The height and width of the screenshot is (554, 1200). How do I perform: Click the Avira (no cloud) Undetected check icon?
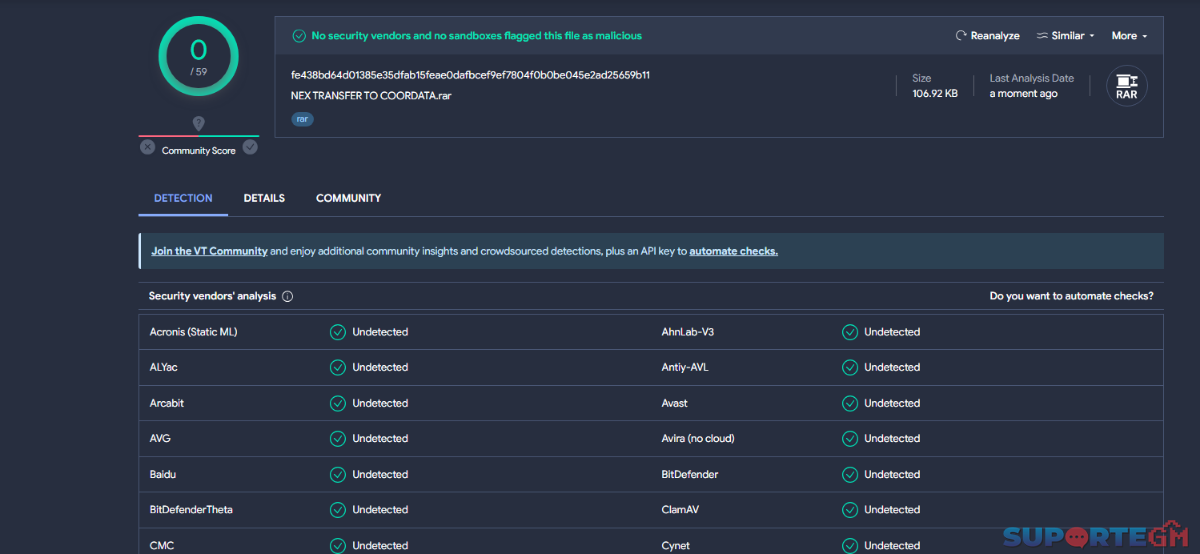coord(850,438)
